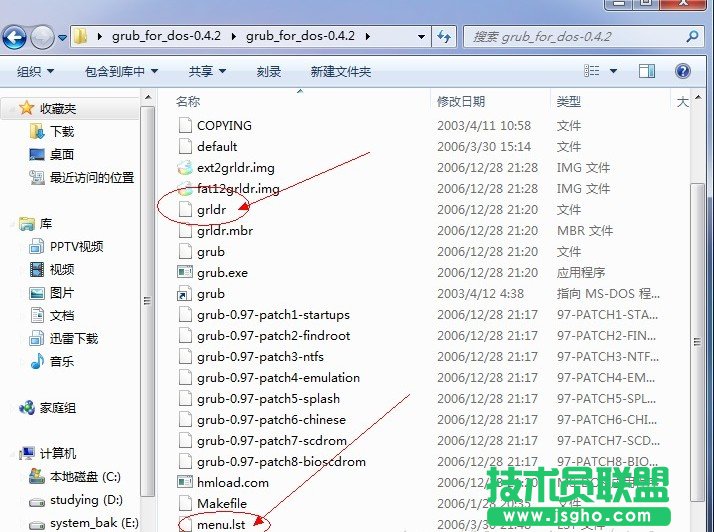Create a folder with 新建文件夹
The height and width of the screenshot is (532, 714).
coord(341,72)
